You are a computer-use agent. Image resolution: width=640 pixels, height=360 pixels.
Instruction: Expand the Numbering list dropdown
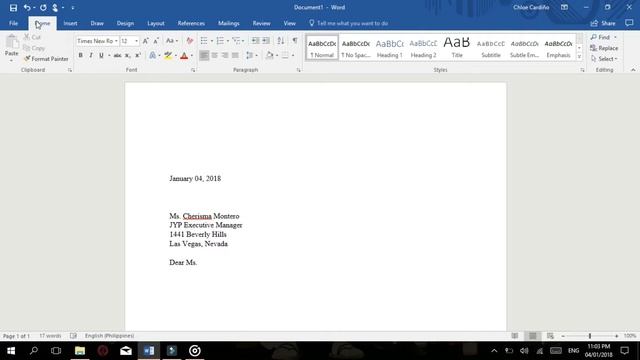pyautogui.click(x=228, y=41)
